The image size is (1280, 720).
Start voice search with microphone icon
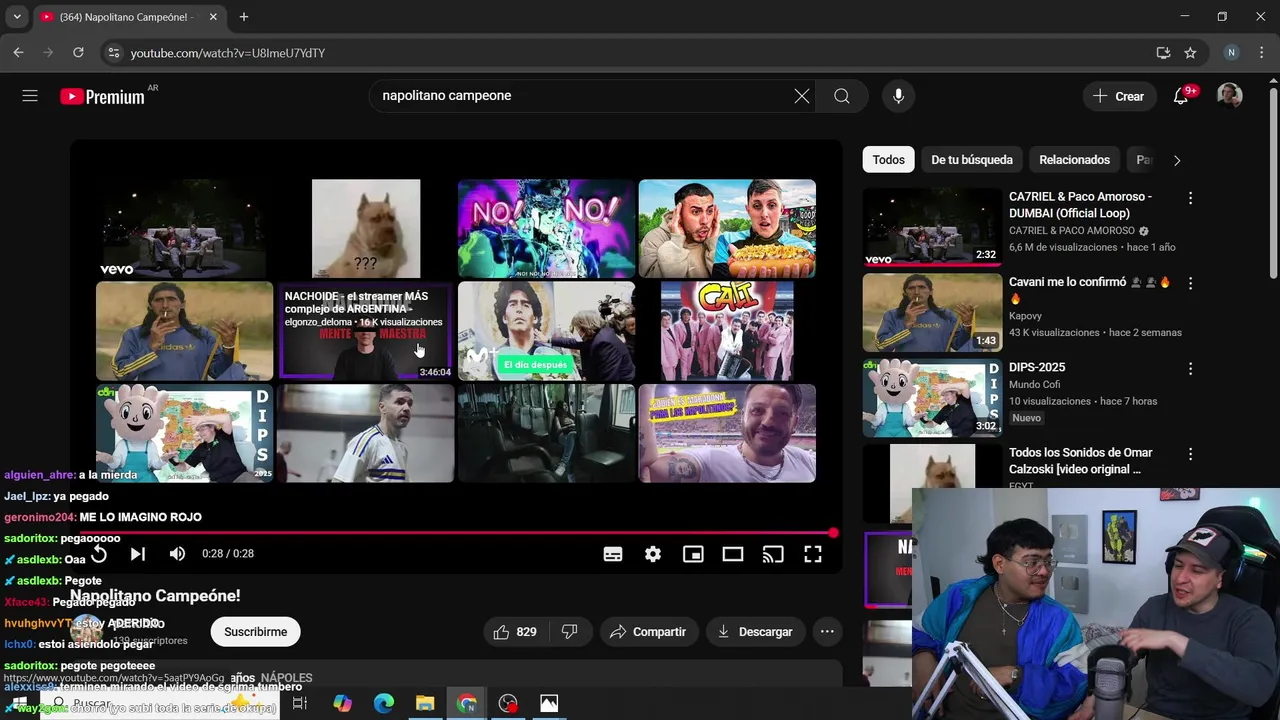click(898, 96)
